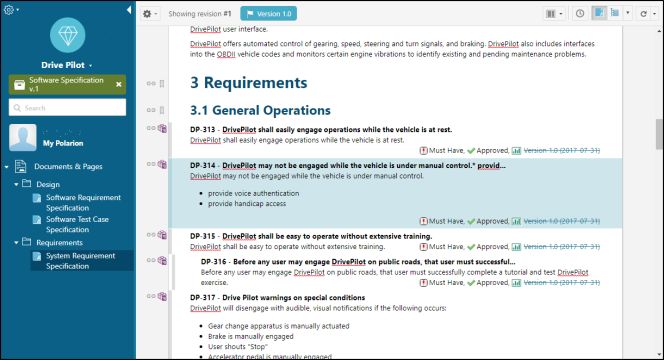This screenshot has width=664, height=360.
Task: Open the document history clock icon
Action: [x=580, y=14]
